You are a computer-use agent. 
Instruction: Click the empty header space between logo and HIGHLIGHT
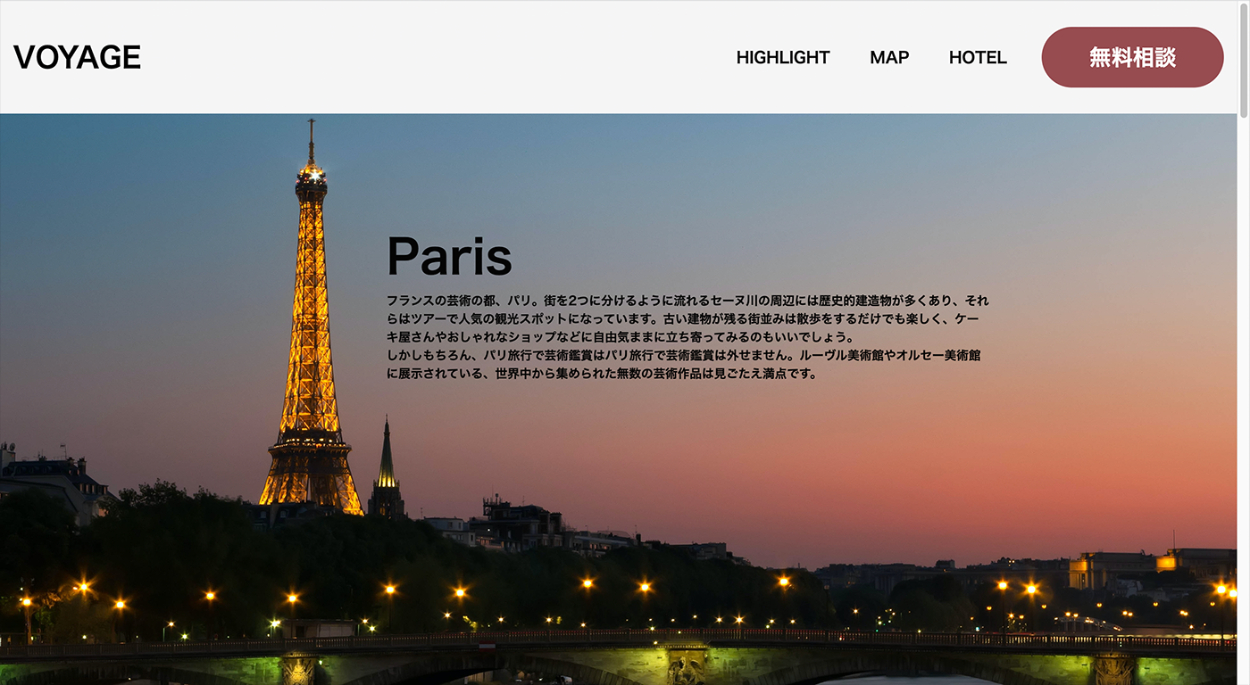point(430,58)
